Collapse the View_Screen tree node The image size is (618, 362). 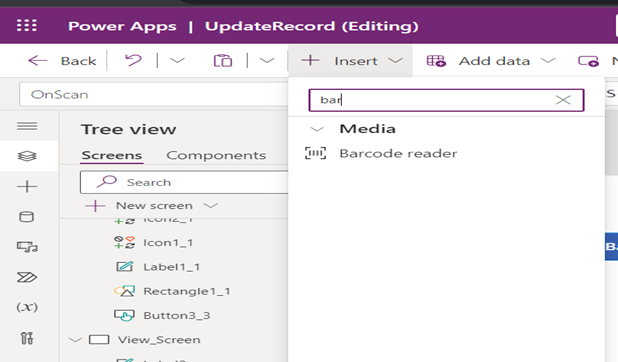point(75,340)
